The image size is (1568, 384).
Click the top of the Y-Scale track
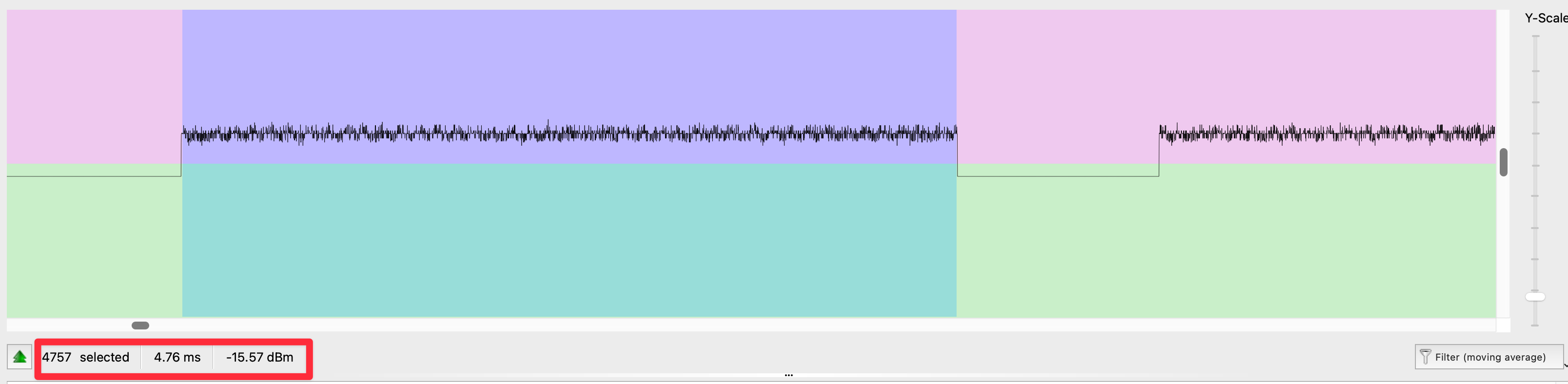1535,38
